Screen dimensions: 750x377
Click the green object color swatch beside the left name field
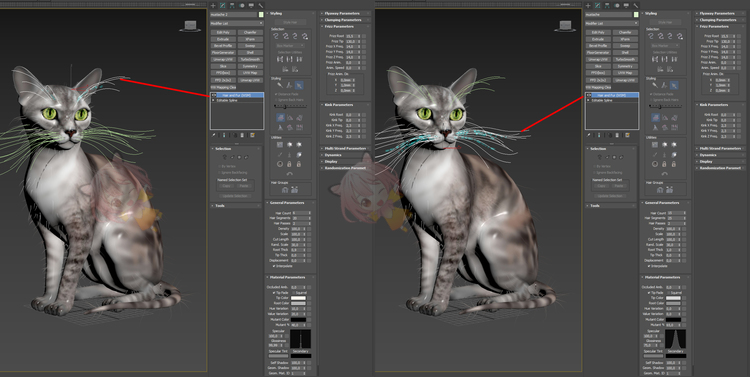coord(261,15)
